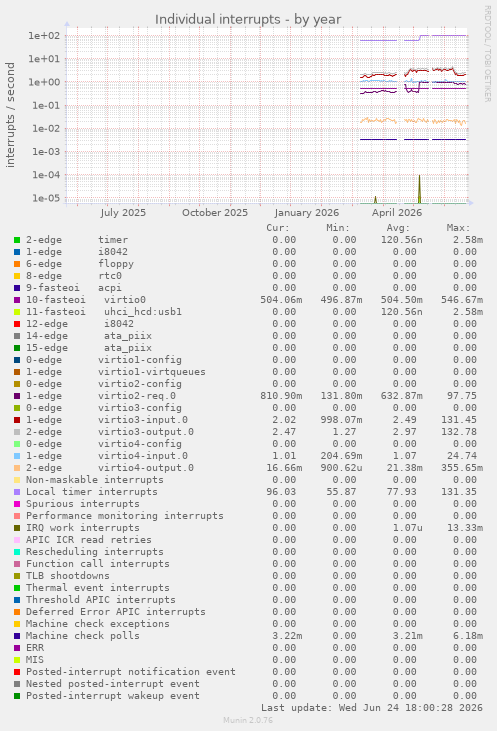
Task: Click the purple swatch for 10-fasteoi virtio0
Action: pos(17,300)
